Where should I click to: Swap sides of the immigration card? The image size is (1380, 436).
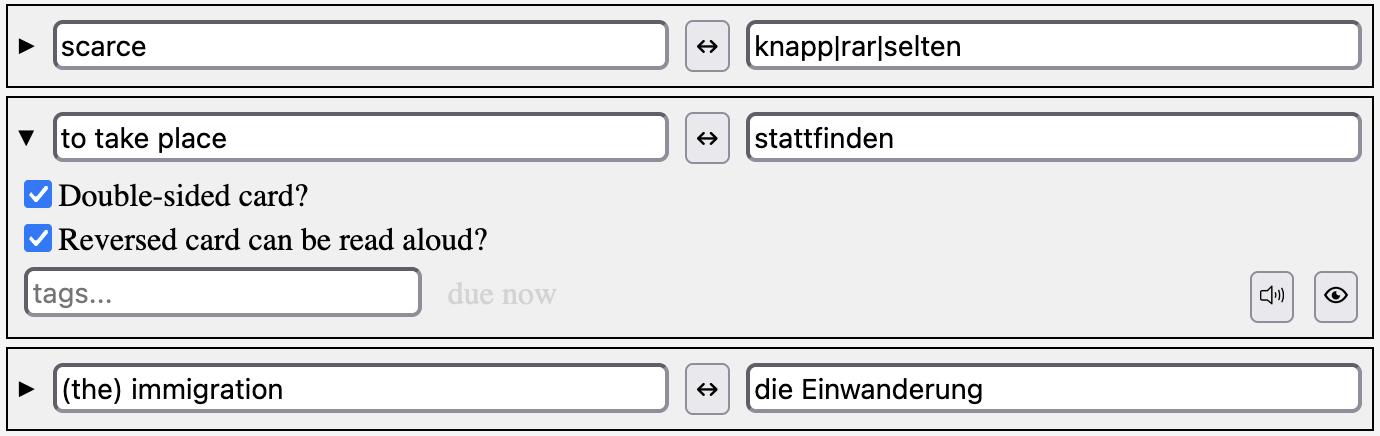707,389
